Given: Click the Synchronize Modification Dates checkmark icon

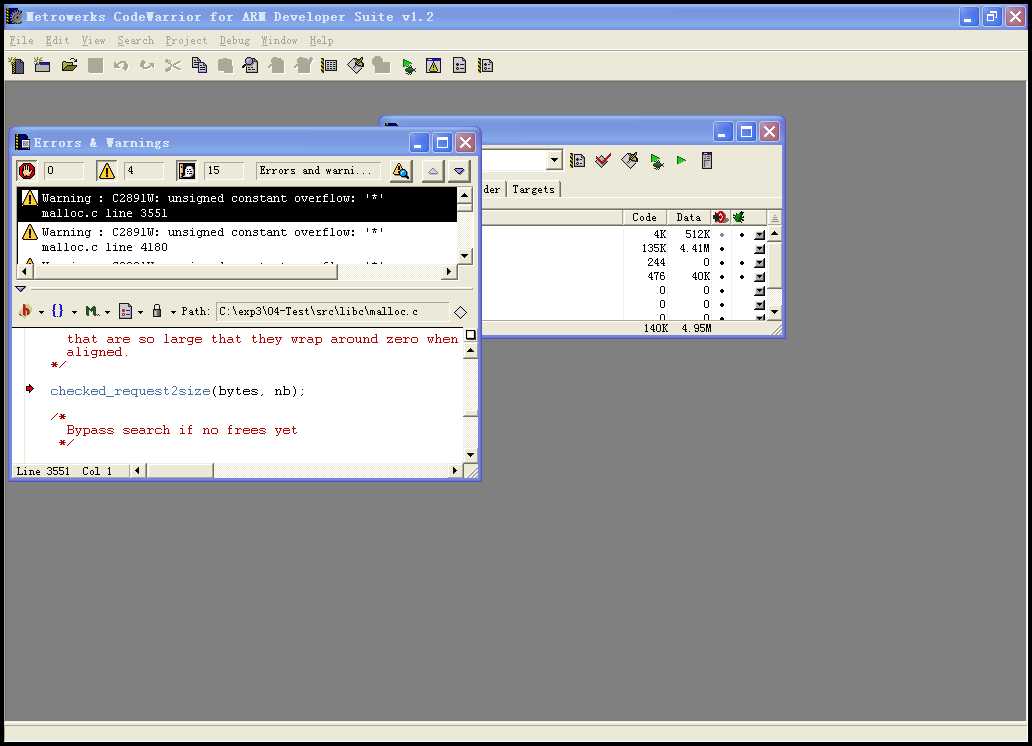Looking at the screenshot, I should [603, 161].
